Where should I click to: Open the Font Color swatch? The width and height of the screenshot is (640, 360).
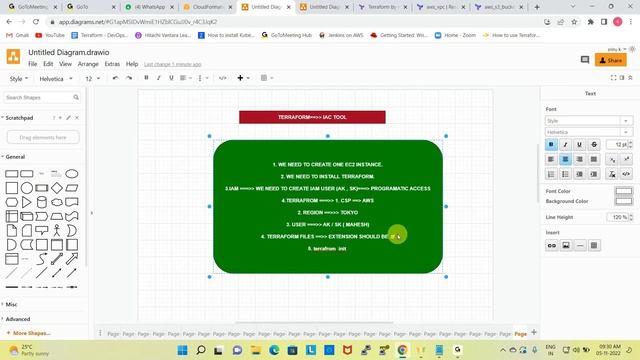point(624,191)
